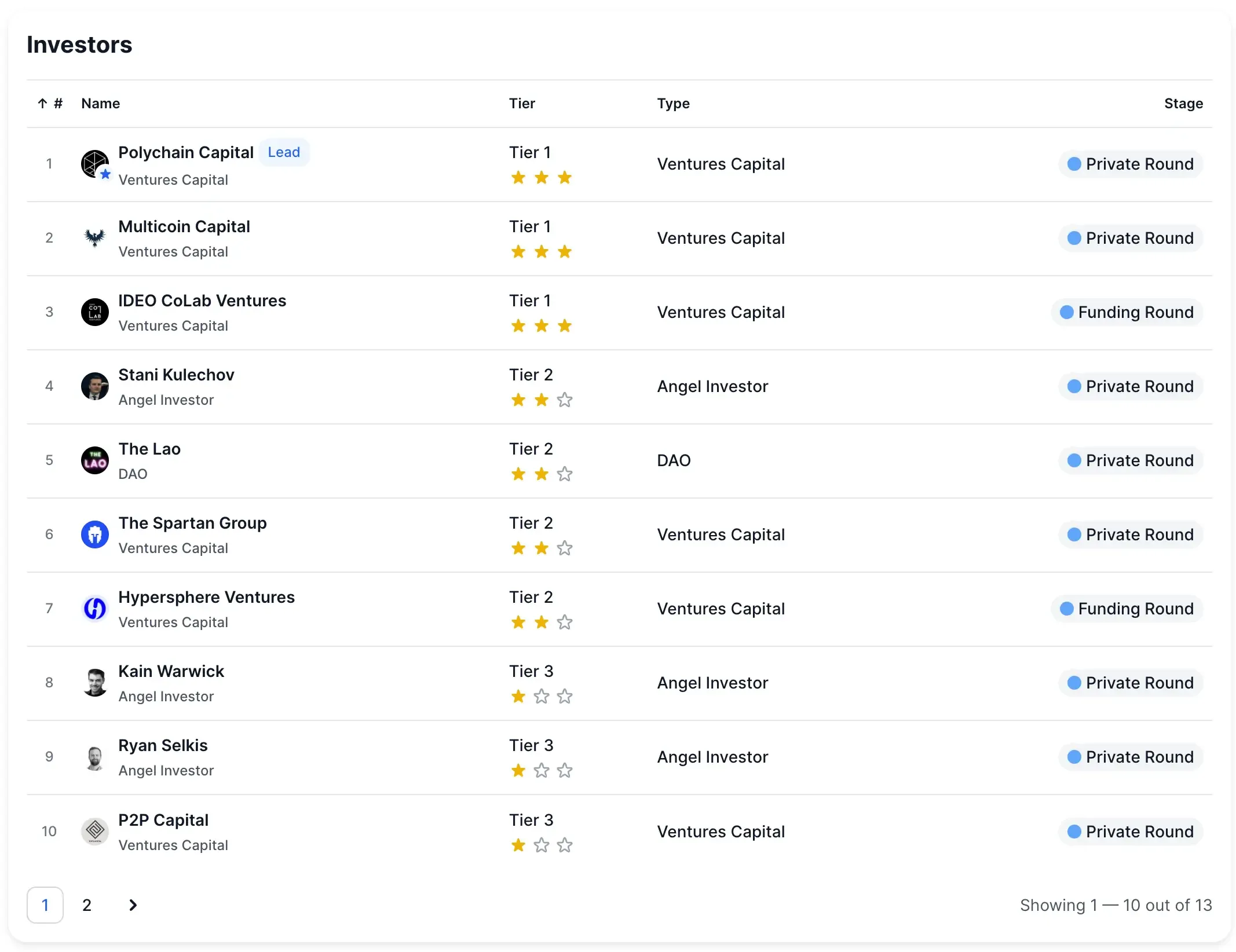The height and width of the screenshot is (952, 1236).
Task: Open page 2 of investors
Action: pos(87,905)
